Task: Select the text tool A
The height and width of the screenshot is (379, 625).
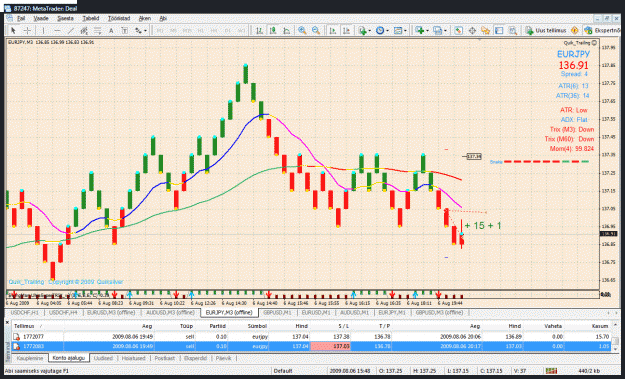Action: 111,30
